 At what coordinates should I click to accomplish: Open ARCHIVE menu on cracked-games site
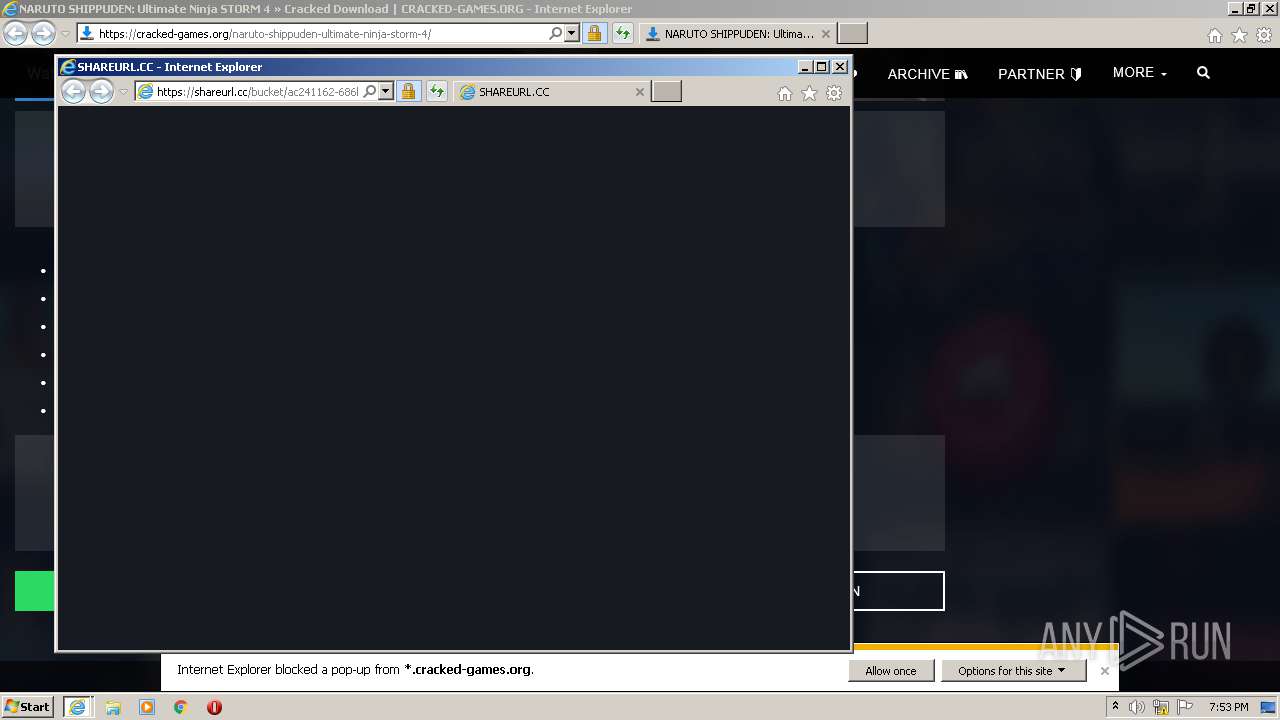(927, 74)
